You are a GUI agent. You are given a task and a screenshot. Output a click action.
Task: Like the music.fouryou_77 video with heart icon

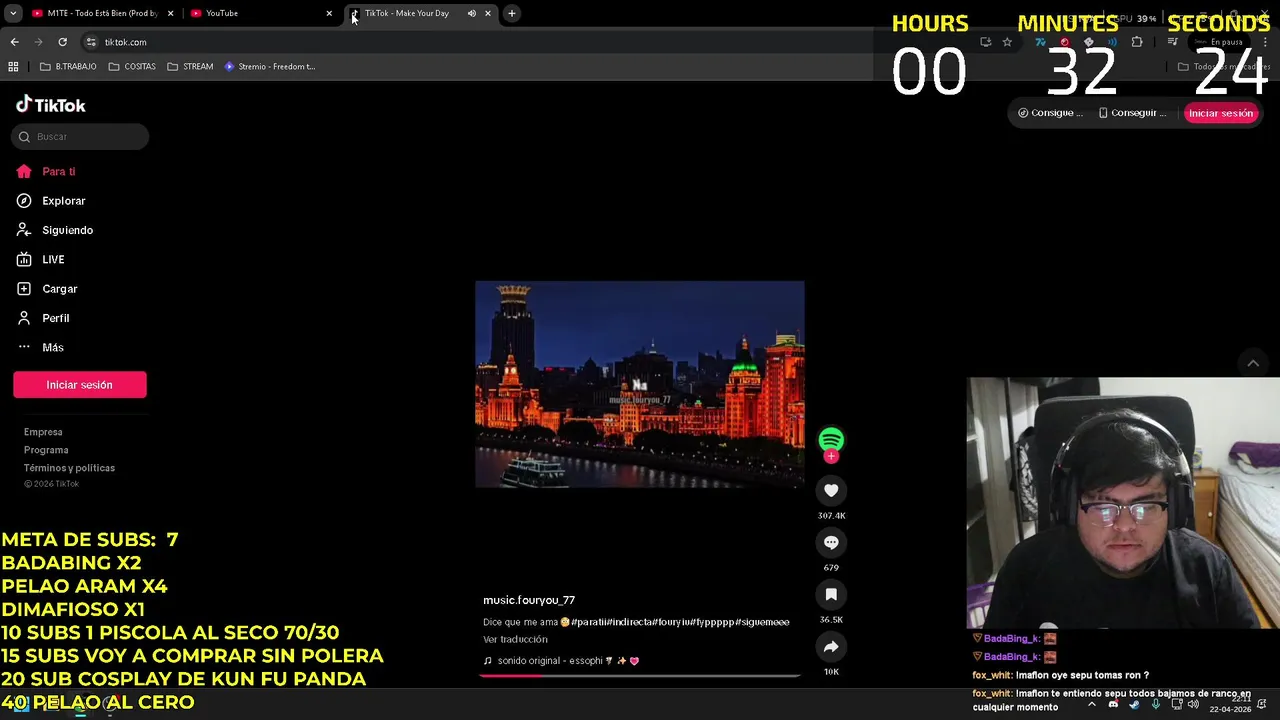(x=831, y=490)
